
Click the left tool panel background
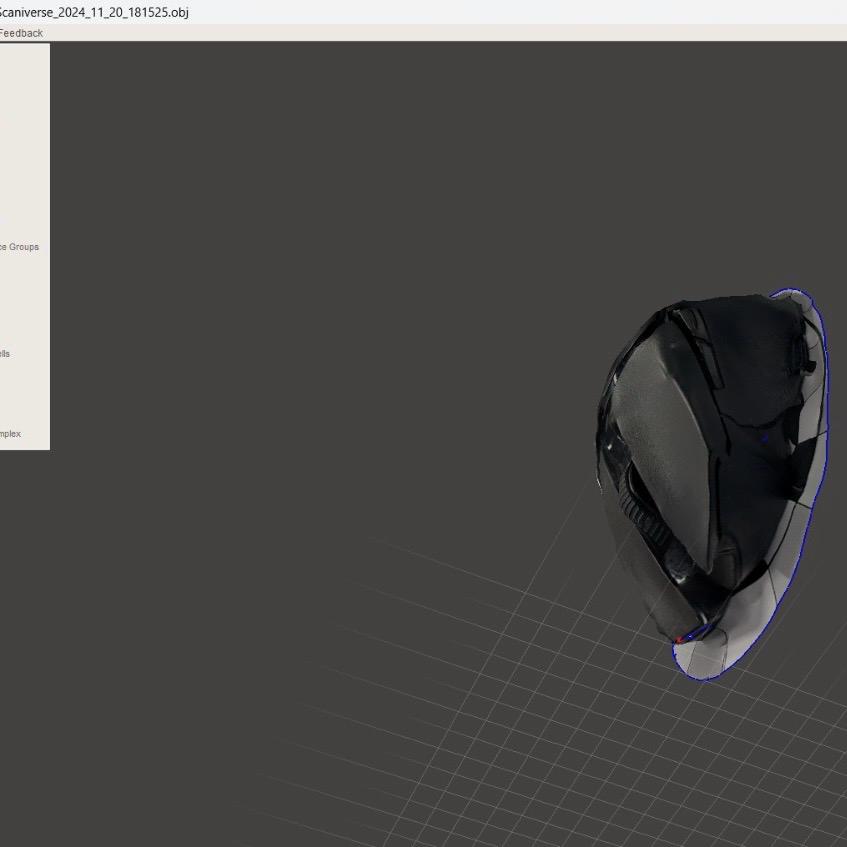[x=25, y=150]
